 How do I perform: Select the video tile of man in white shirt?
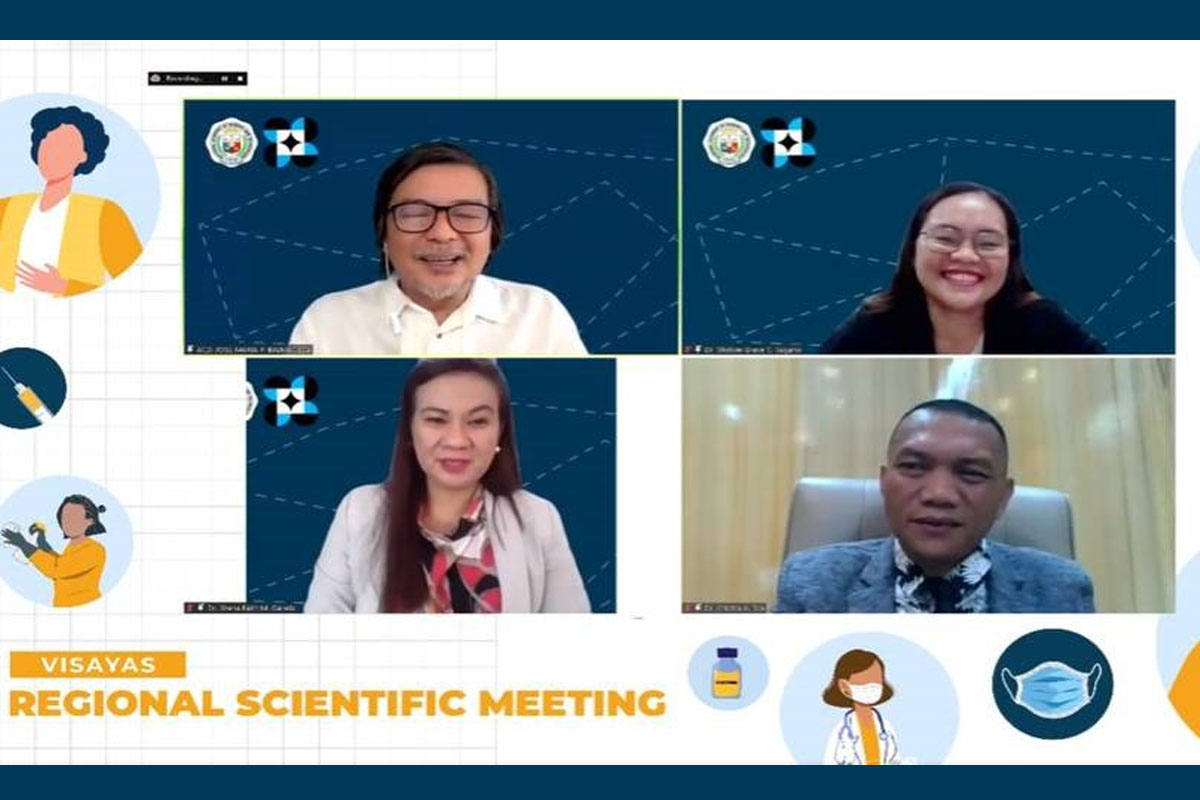coord(430,227)
